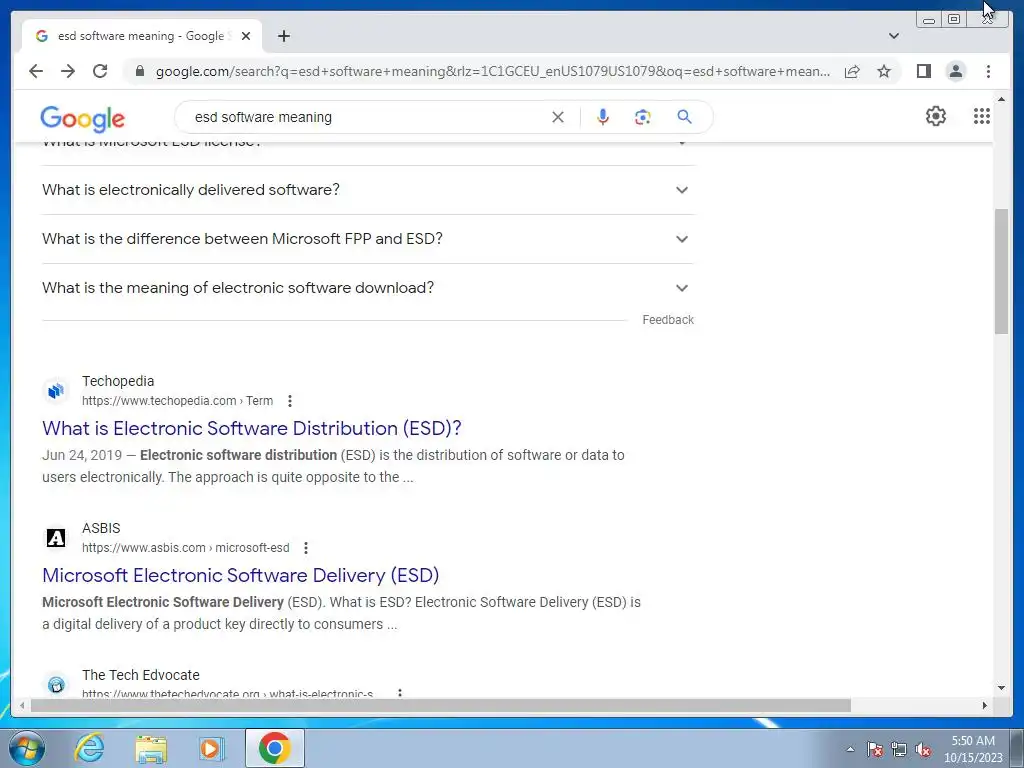Image resolution: width=1024 pixels, height=768 pixels.
Task: Click the asbis.com URL breadcrumb
Action: 185,548
